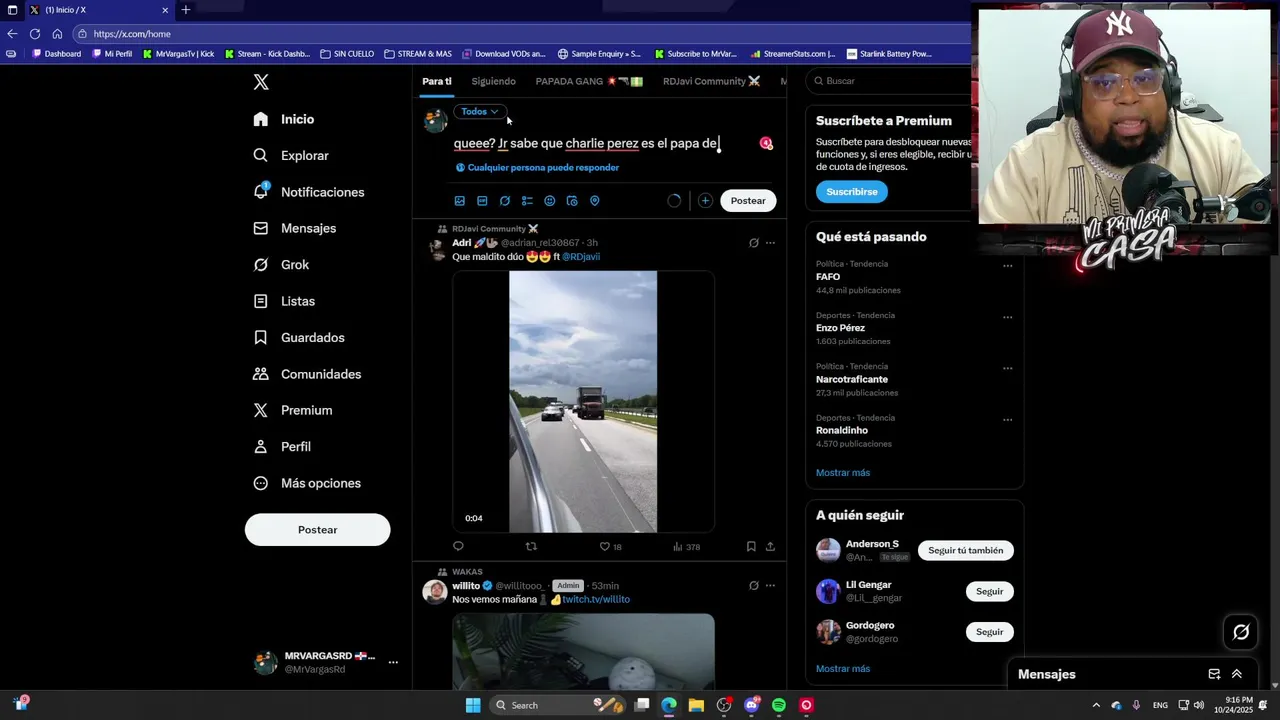Open the Narcotraficante trend
The height and width of the screenshot is (720, 1280).
pyautogui.click(x=852, y=380)
